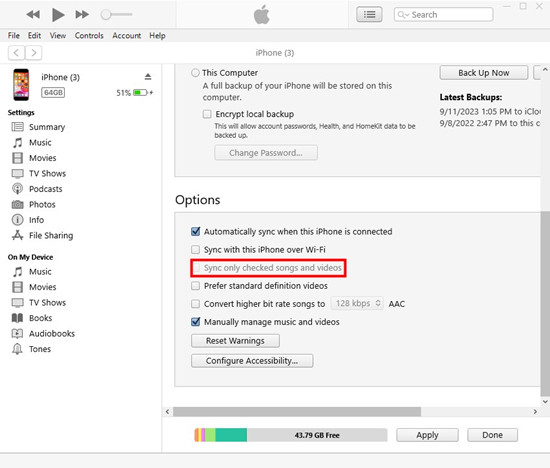The width and height of the screenshot is (550, 468).
Task: Open the View menu
Action: 58,35
